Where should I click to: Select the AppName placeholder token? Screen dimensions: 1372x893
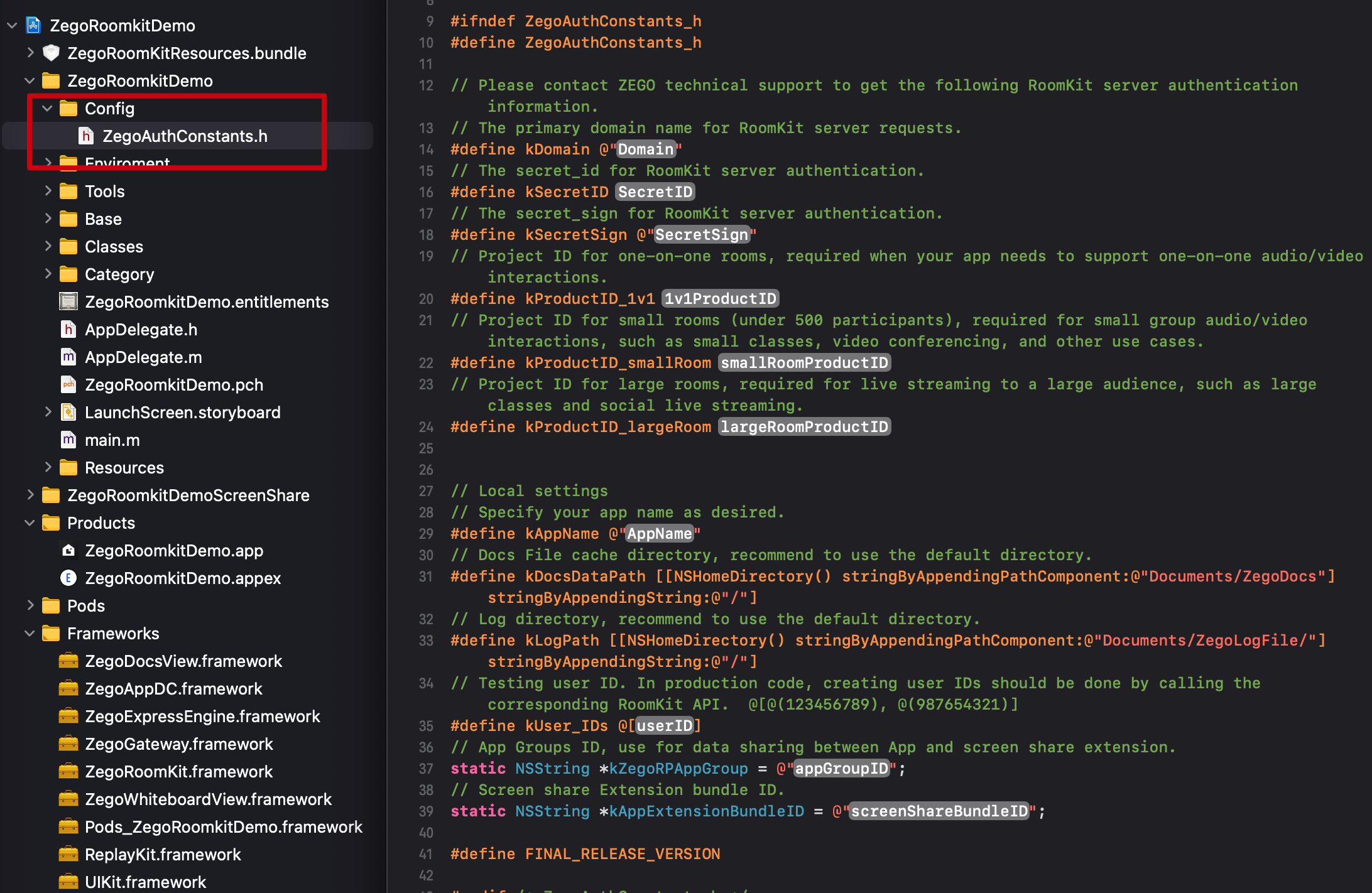[x=660, y=534]
